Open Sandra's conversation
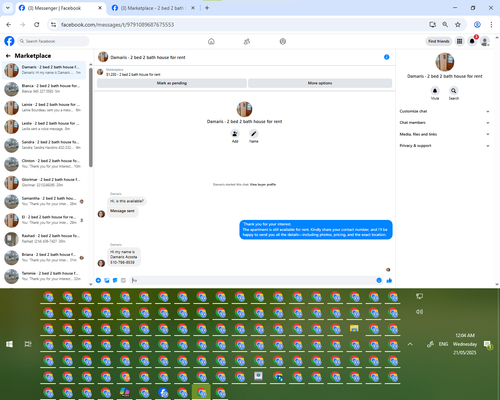The height and width of the screenshot is (400, 500). (44, 145)
